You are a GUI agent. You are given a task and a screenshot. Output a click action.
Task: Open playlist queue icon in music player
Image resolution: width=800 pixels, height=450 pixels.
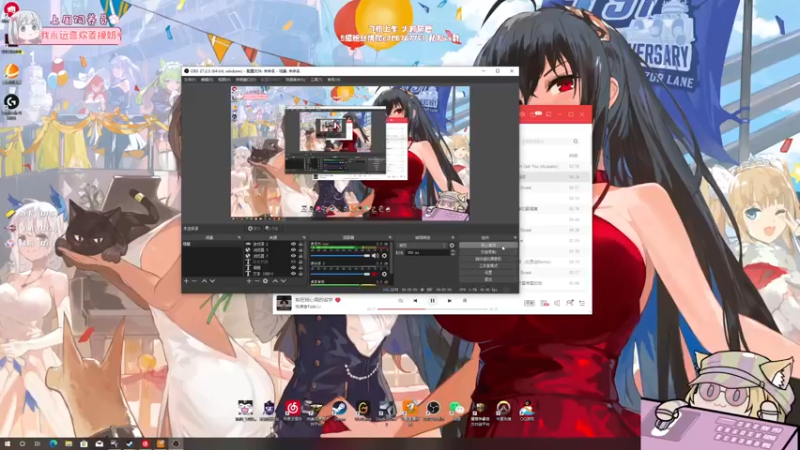point(582,303)
